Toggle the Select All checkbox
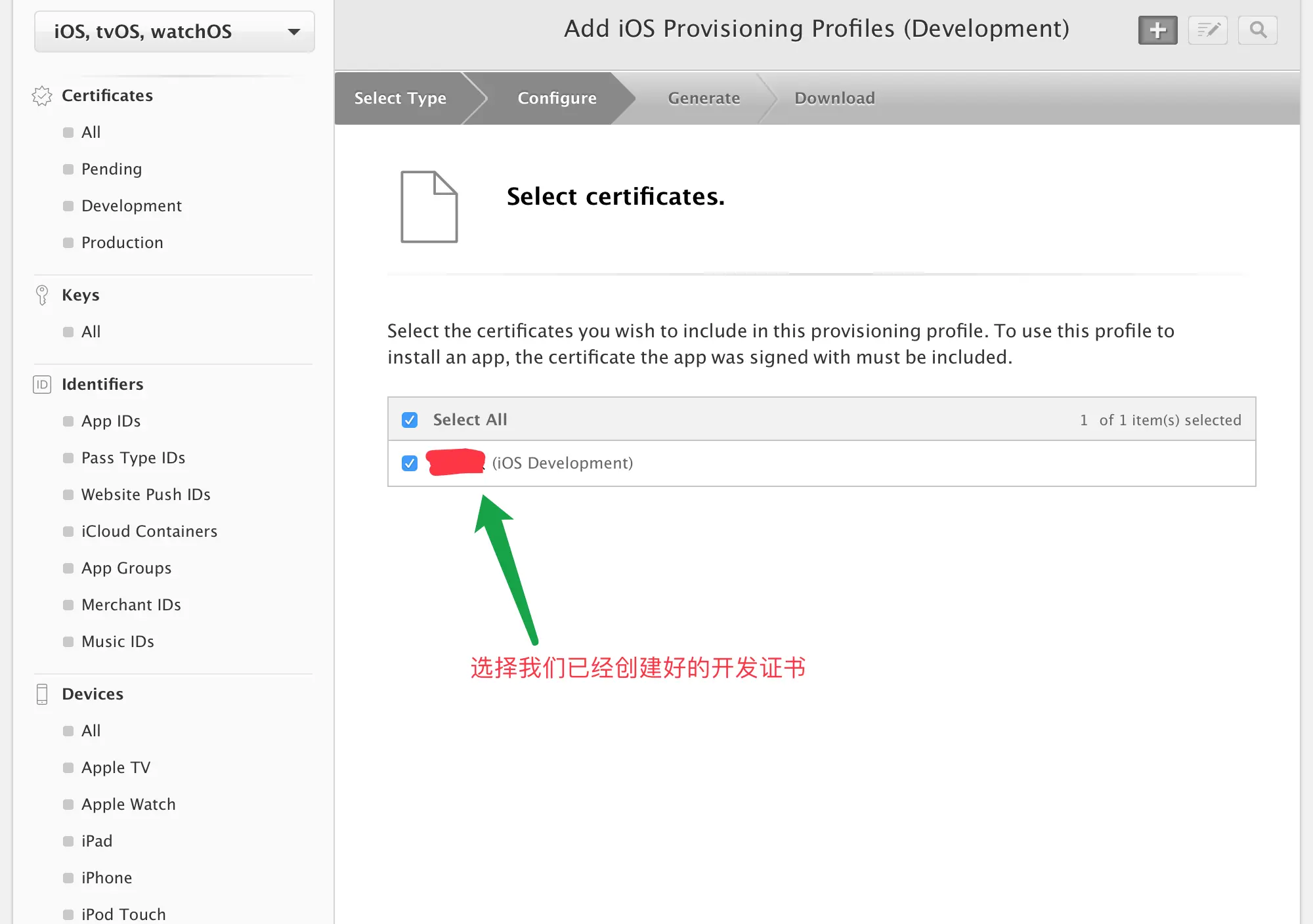 click(x=410, y=420)
